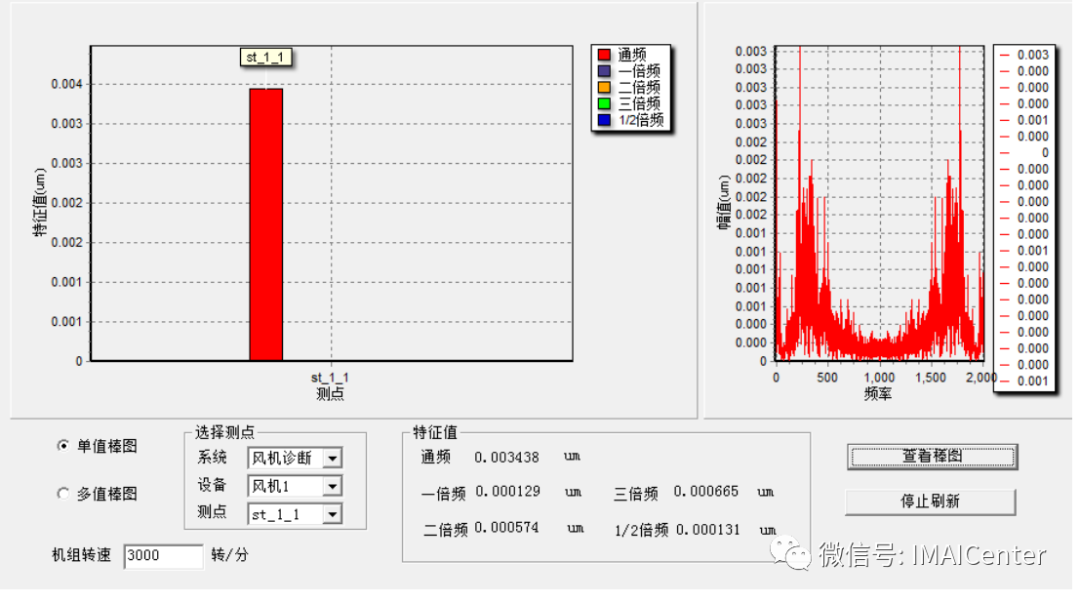1080x602 pixels.
Task: Click the blue 1/2倍频 legend swatch
Action: pos(604,120)
